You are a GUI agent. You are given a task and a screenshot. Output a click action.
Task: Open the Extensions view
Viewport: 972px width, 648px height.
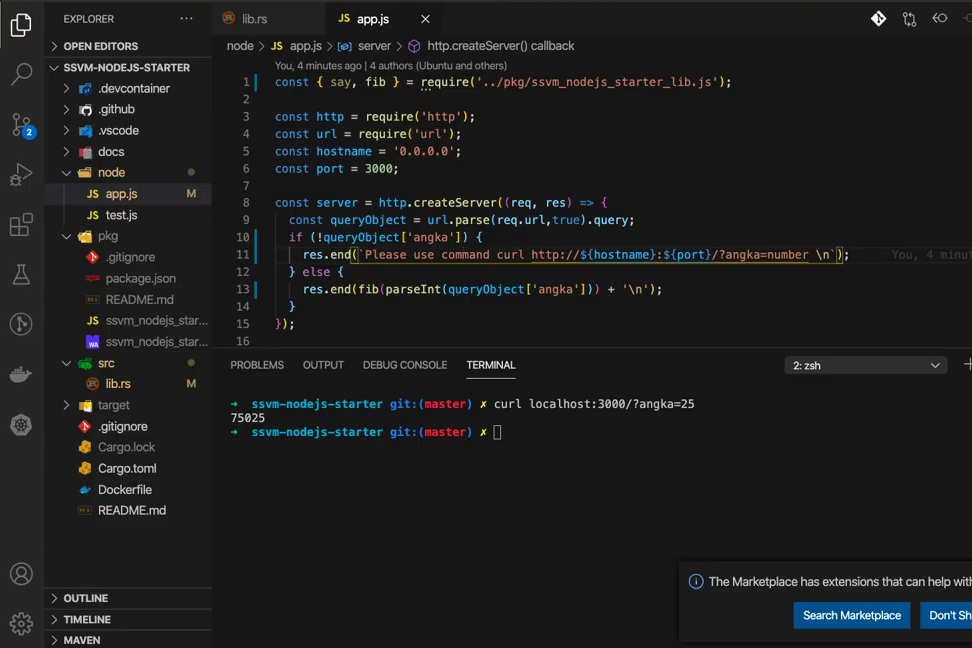[x=21, y=224]
